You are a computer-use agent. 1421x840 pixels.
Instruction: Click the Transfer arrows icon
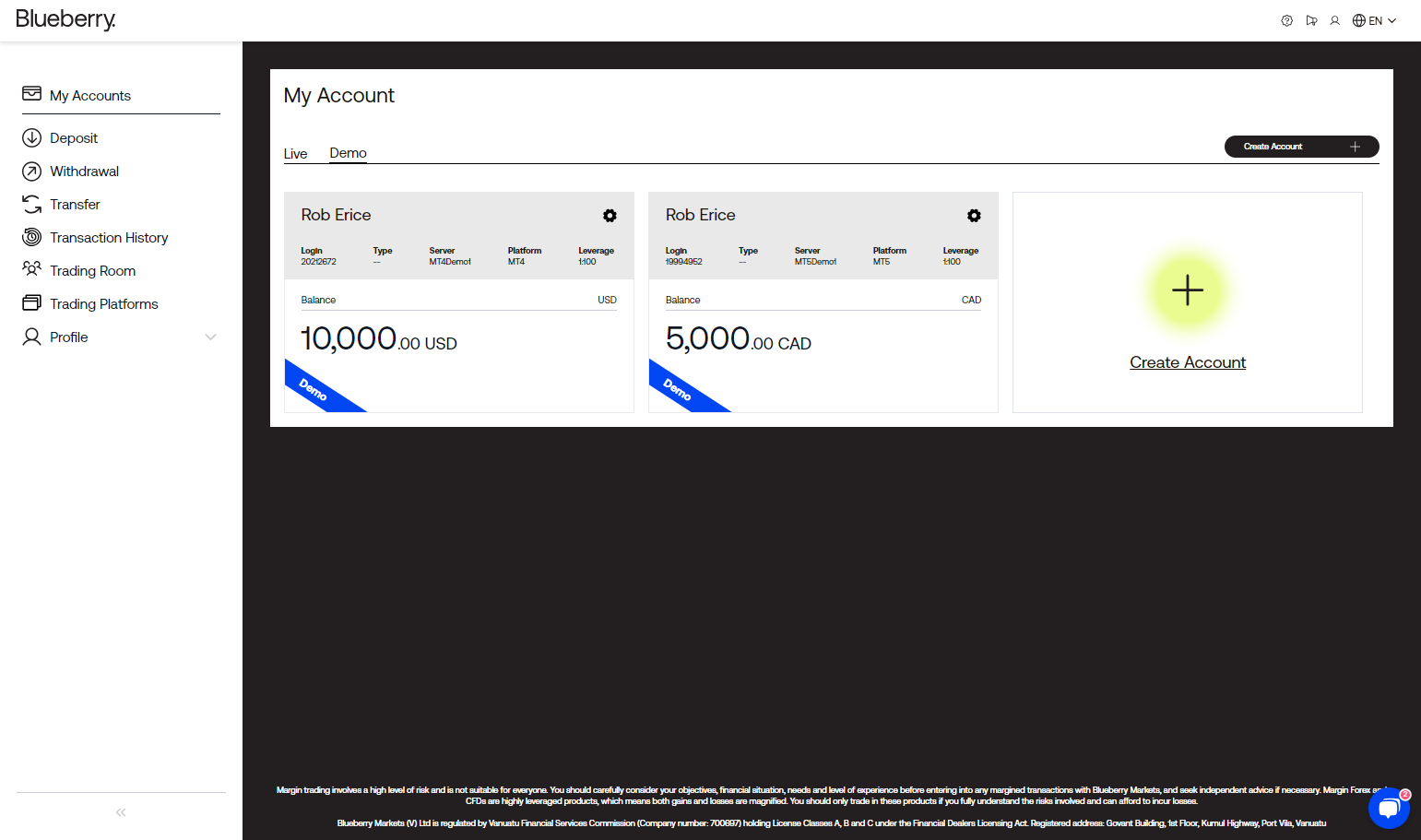(x=31, y=204)
